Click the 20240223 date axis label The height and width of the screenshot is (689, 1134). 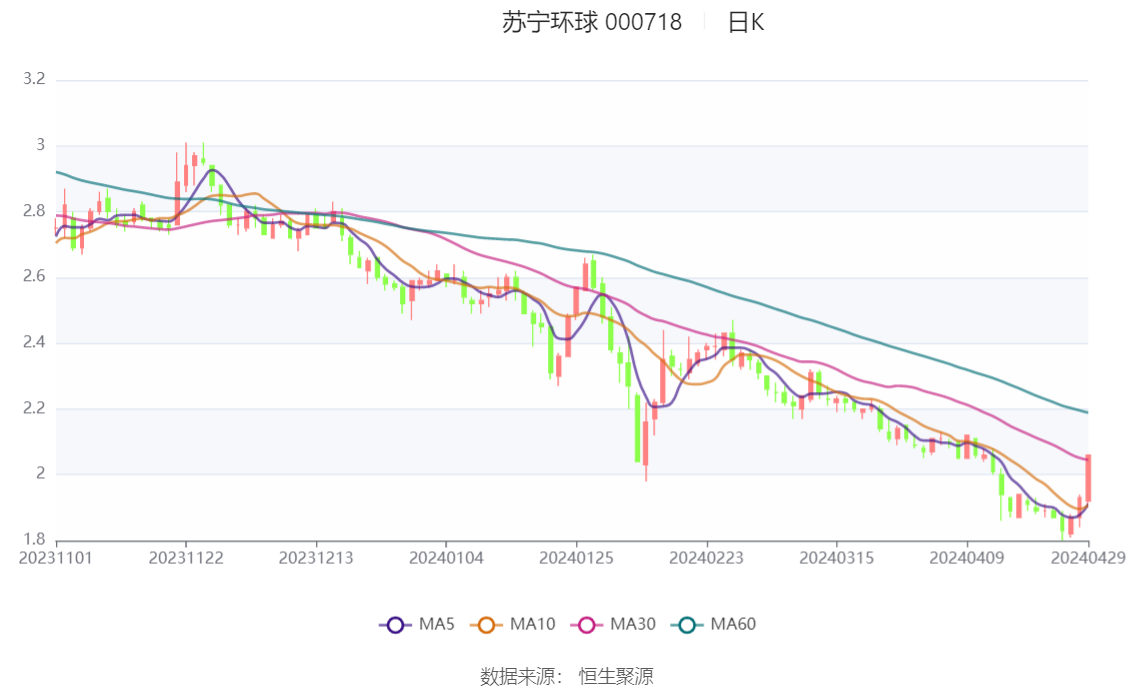(x=706, y=557)
